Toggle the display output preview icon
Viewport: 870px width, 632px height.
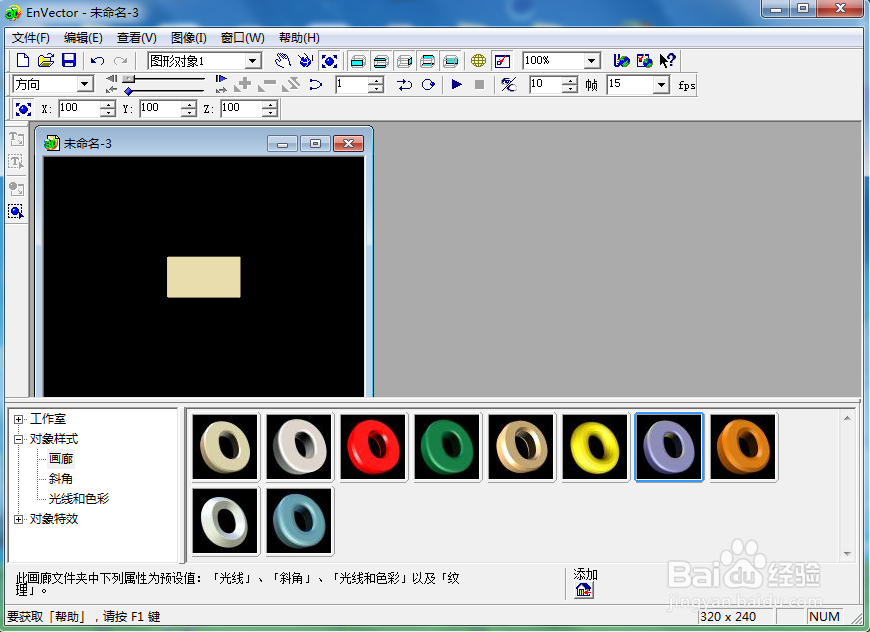(502, 60)
